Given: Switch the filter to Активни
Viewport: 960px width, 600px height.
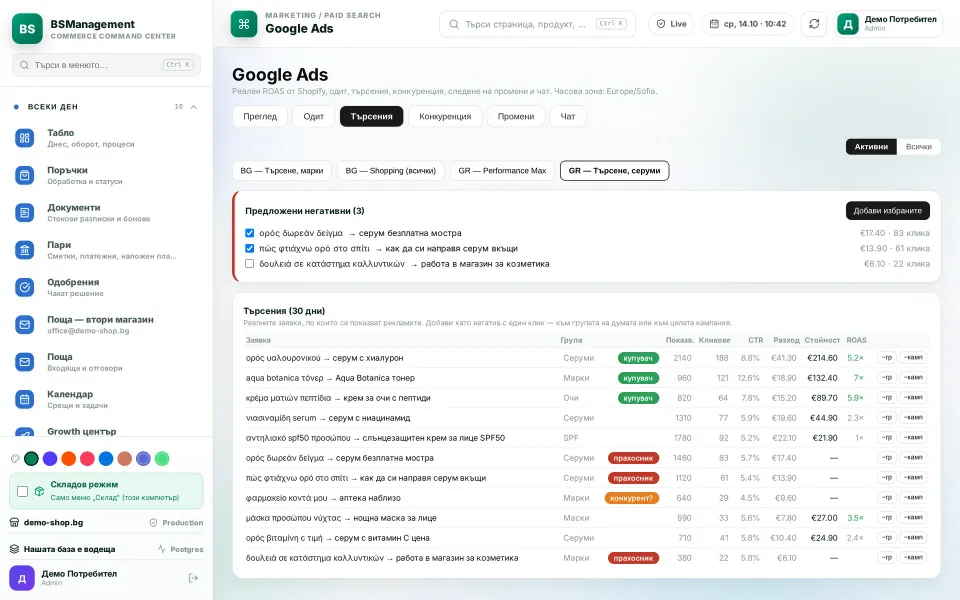Looking at the screenshot, I should 871,146.
